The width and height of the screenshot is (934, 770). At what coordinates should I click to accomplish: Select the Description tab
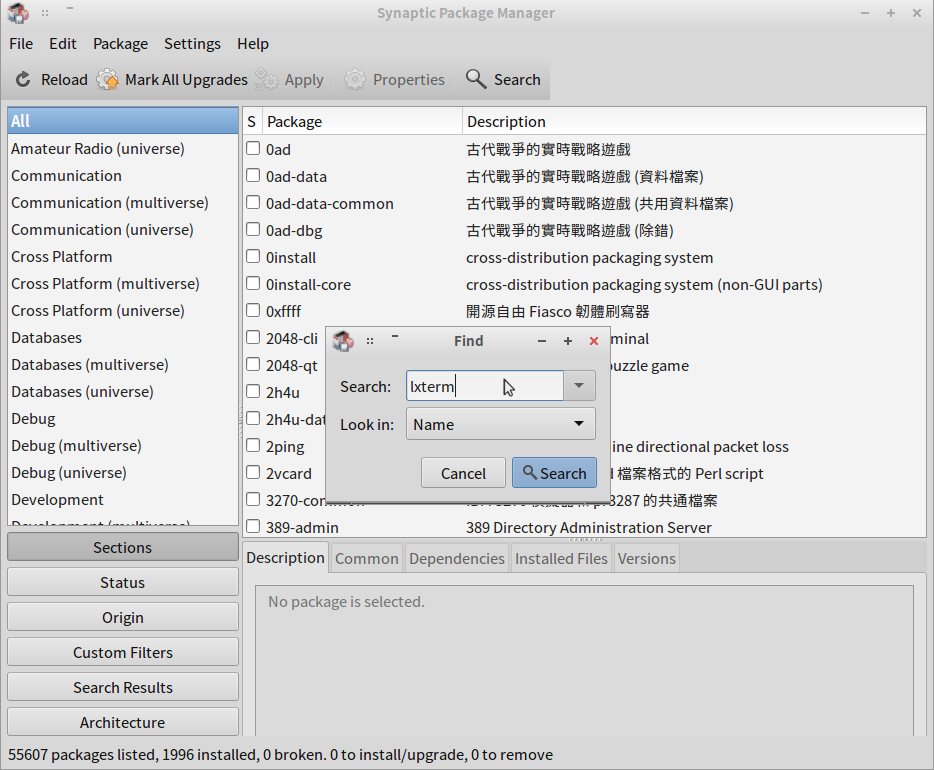coord(285,557)
